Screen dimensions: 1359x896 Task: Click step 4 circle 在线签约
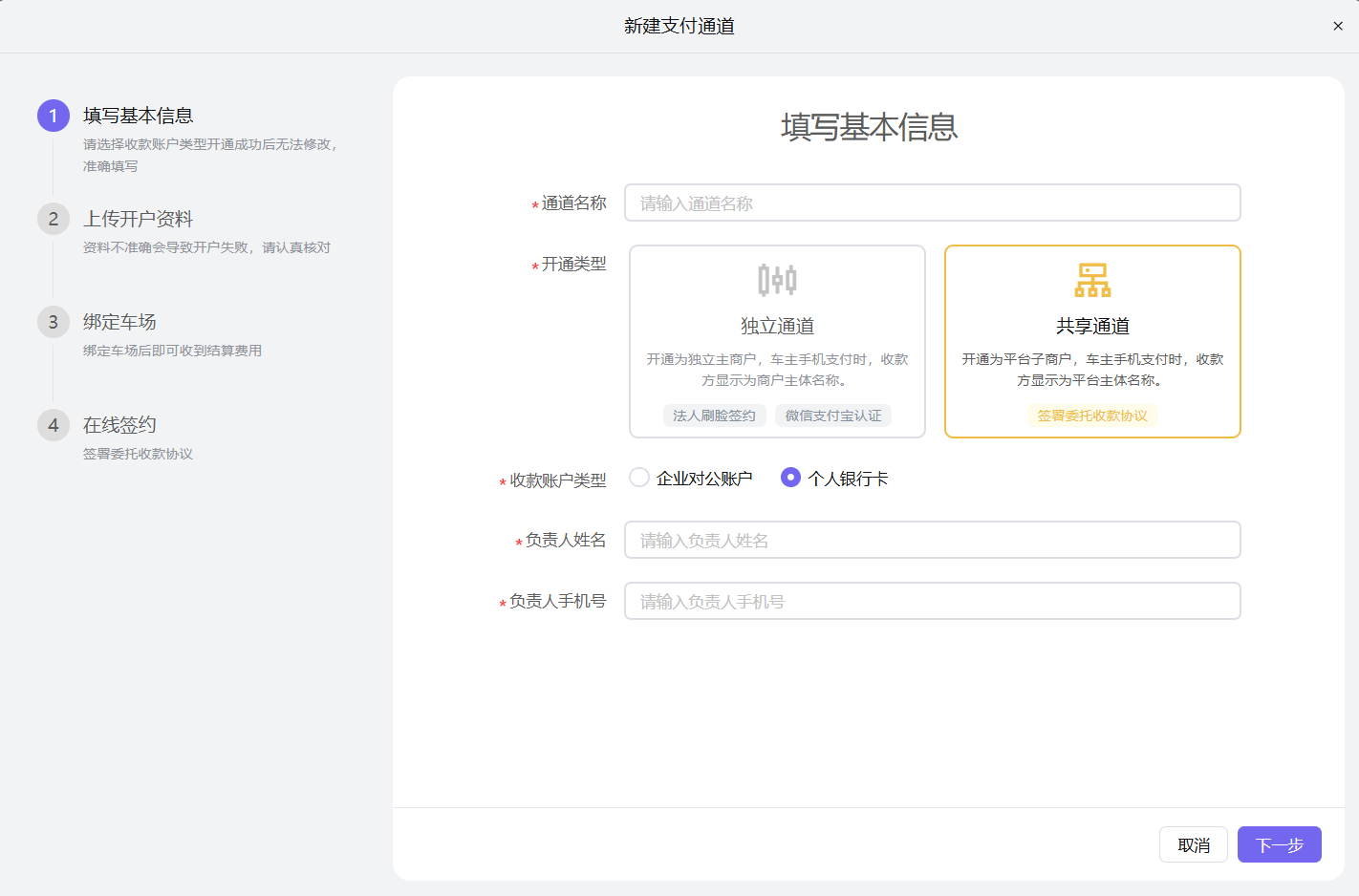53,425
